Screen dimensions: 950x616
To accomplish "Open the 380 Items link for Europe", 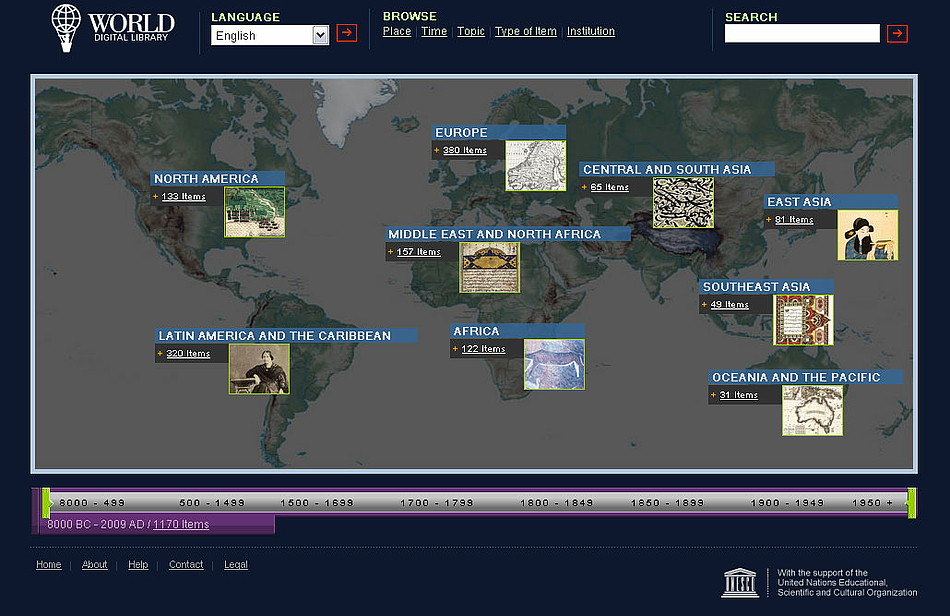I will tap(465, 150).
